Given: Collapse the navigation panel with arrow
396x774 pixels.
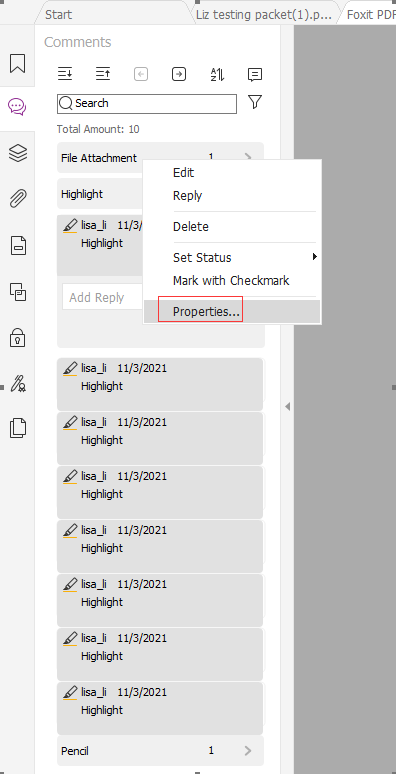Looking at the screenshot, I should point(287,407).
